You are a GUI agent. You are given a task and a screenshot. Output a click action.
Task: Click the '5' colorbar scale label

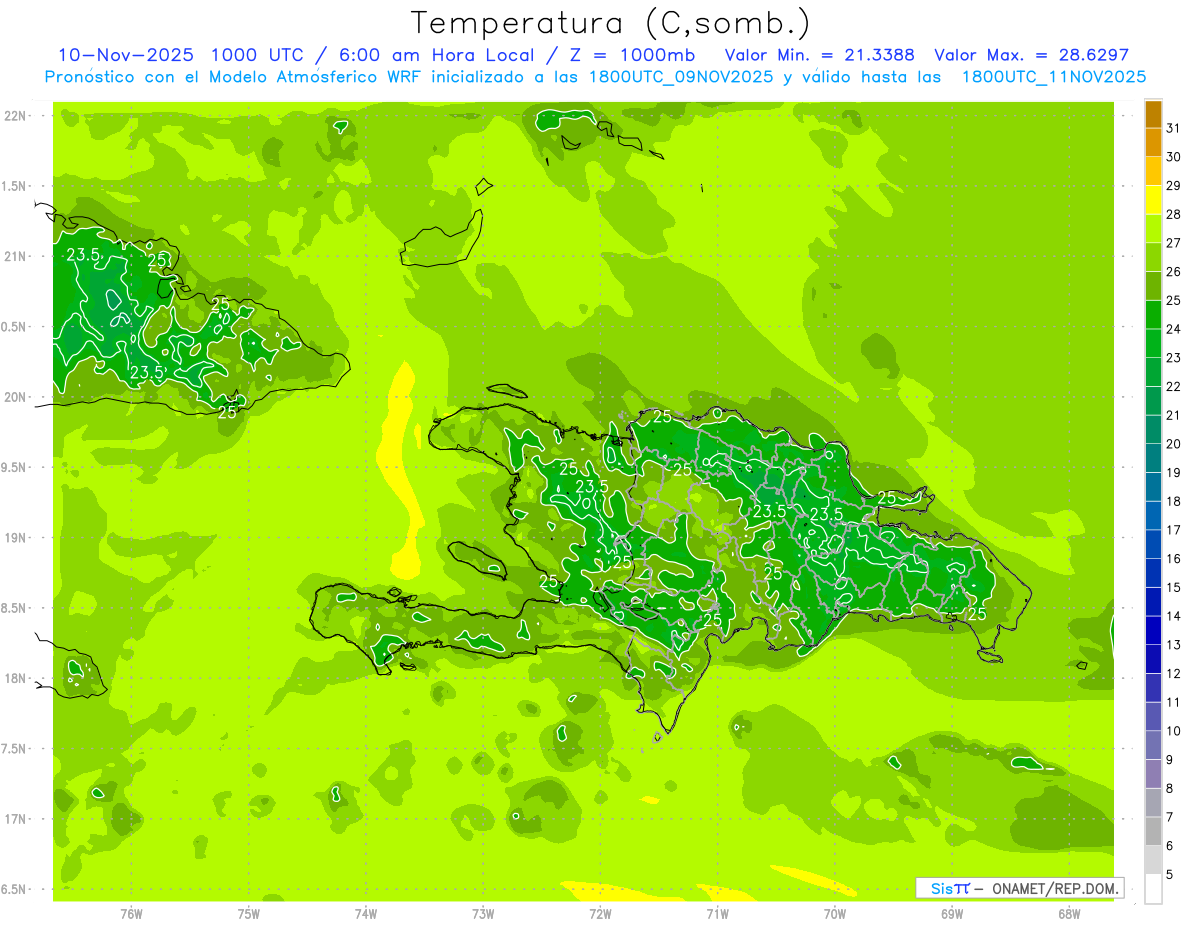click(x=1170, y=875)
